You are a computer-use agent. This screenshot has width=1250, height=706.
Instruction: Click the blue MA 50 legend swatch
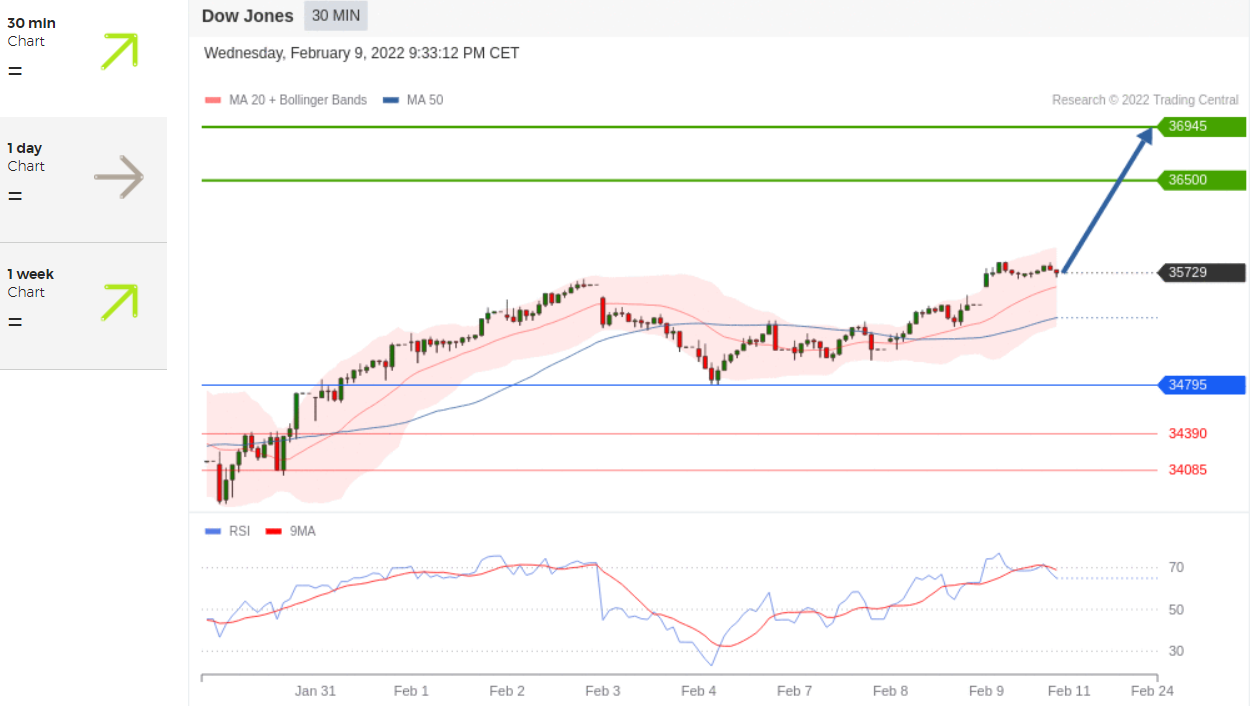[x=391, y=100]
